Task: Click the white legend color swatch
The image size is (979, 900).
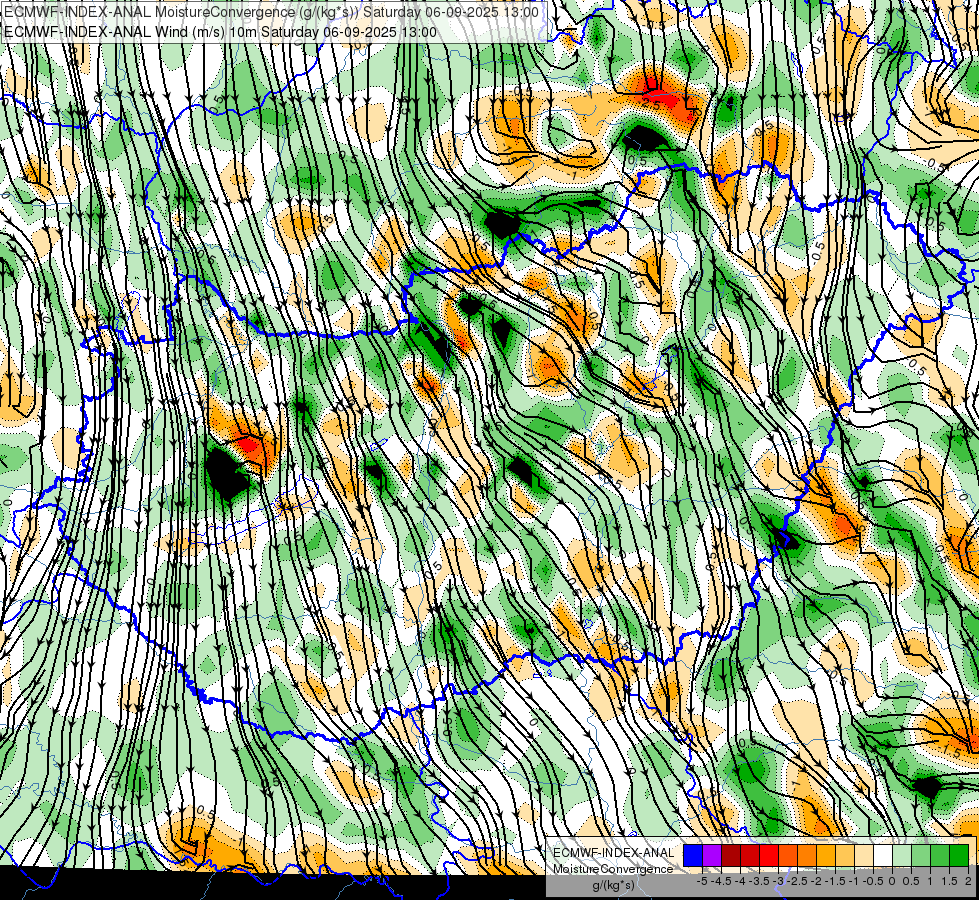Action: click(883, 855)
